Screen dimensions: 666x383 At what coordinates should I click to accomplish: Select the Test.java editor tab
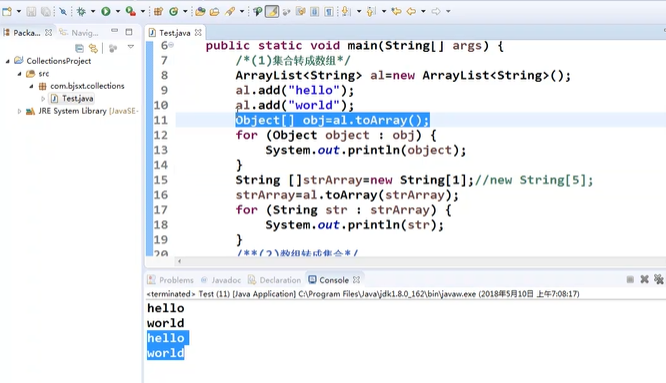point(175,33)
